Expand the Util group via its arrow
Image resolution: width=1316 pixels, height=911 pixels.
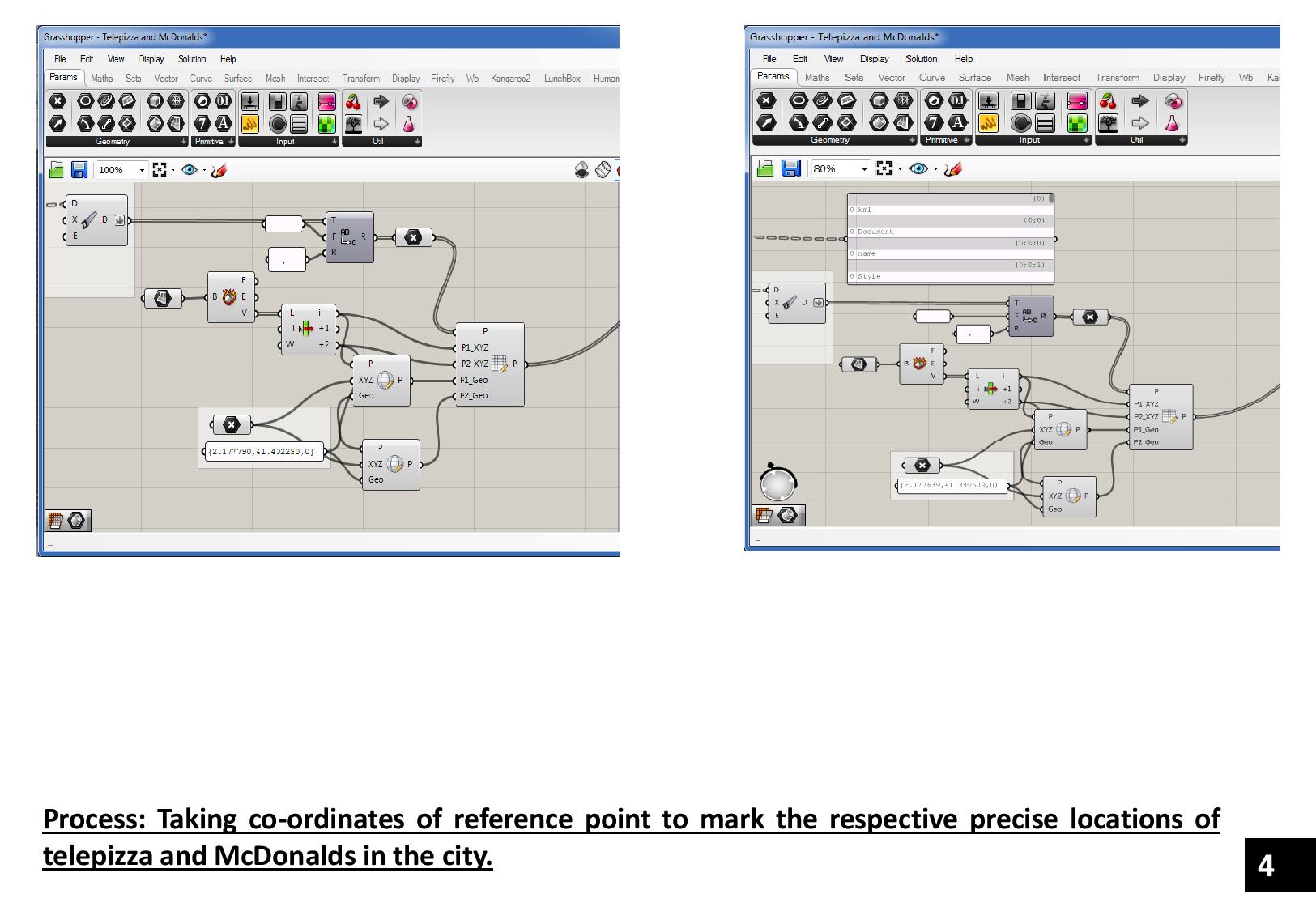pos(417,141)
